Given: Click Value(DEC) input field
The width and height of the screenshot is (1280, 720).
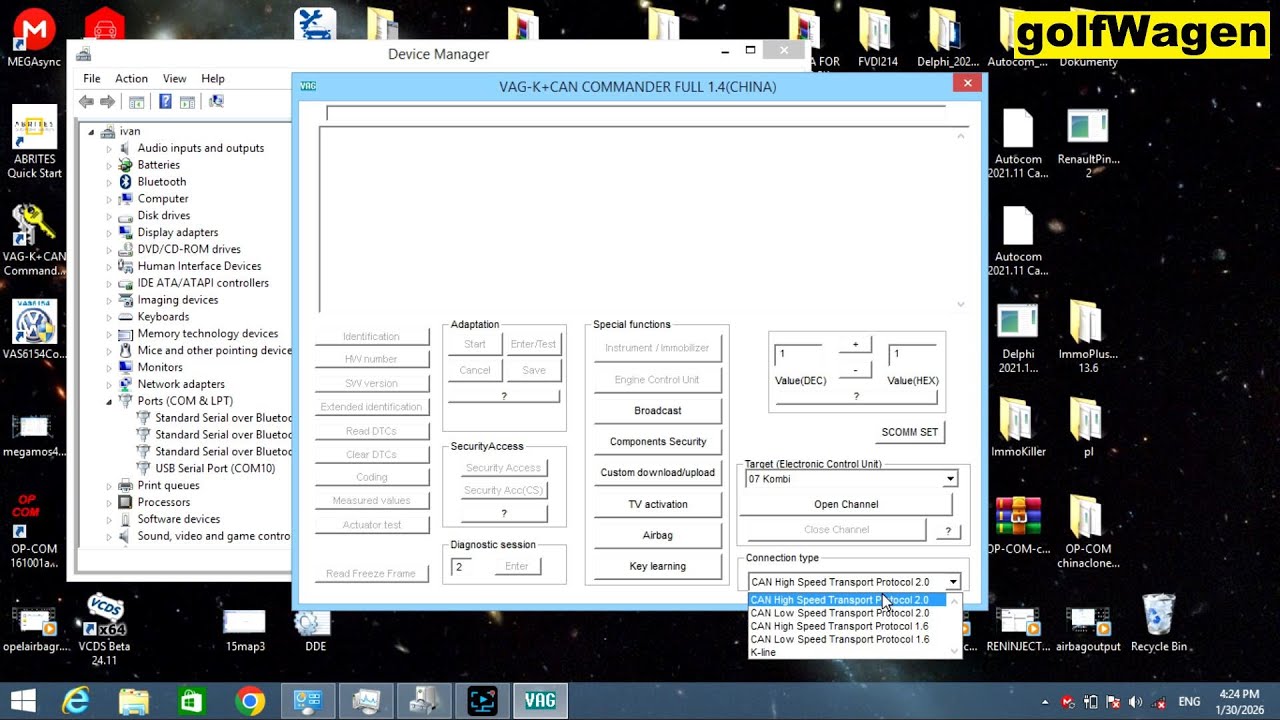Looking at the screenshot, I should [800, 354].
